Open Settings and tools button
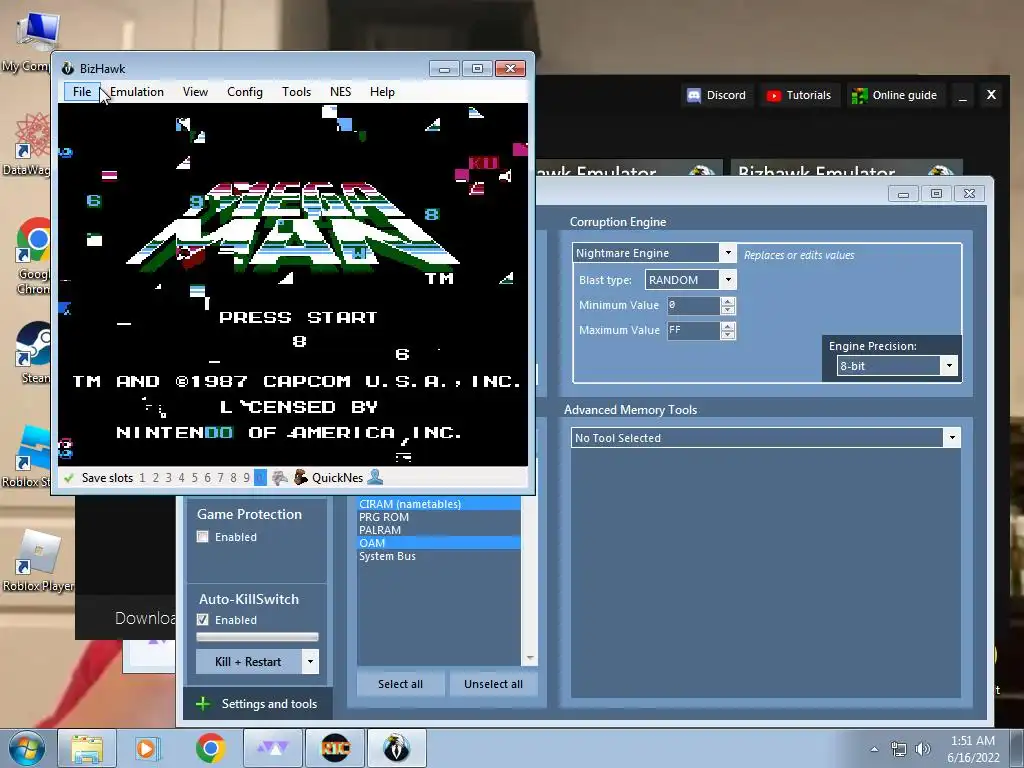This screenshot has height=768, width=1024. [257, 703]
